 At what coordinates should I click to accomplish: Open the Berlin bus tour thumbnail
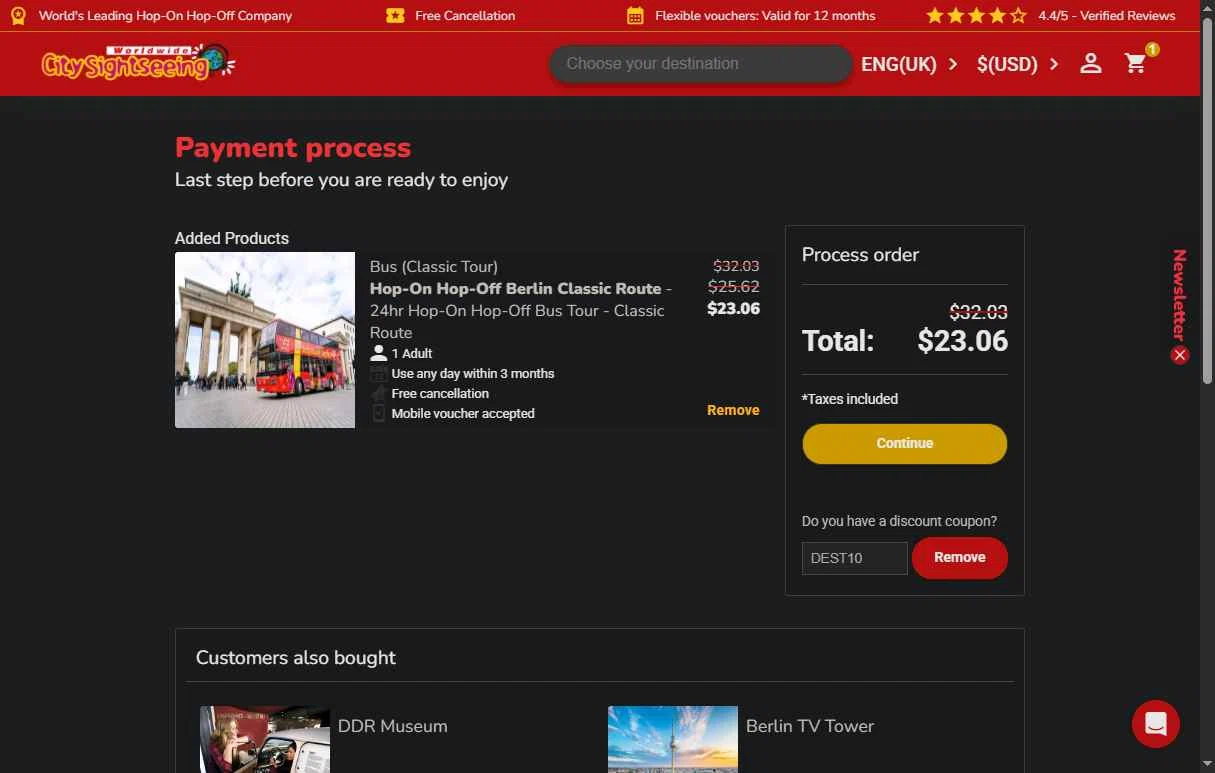[x=265, y=340]
